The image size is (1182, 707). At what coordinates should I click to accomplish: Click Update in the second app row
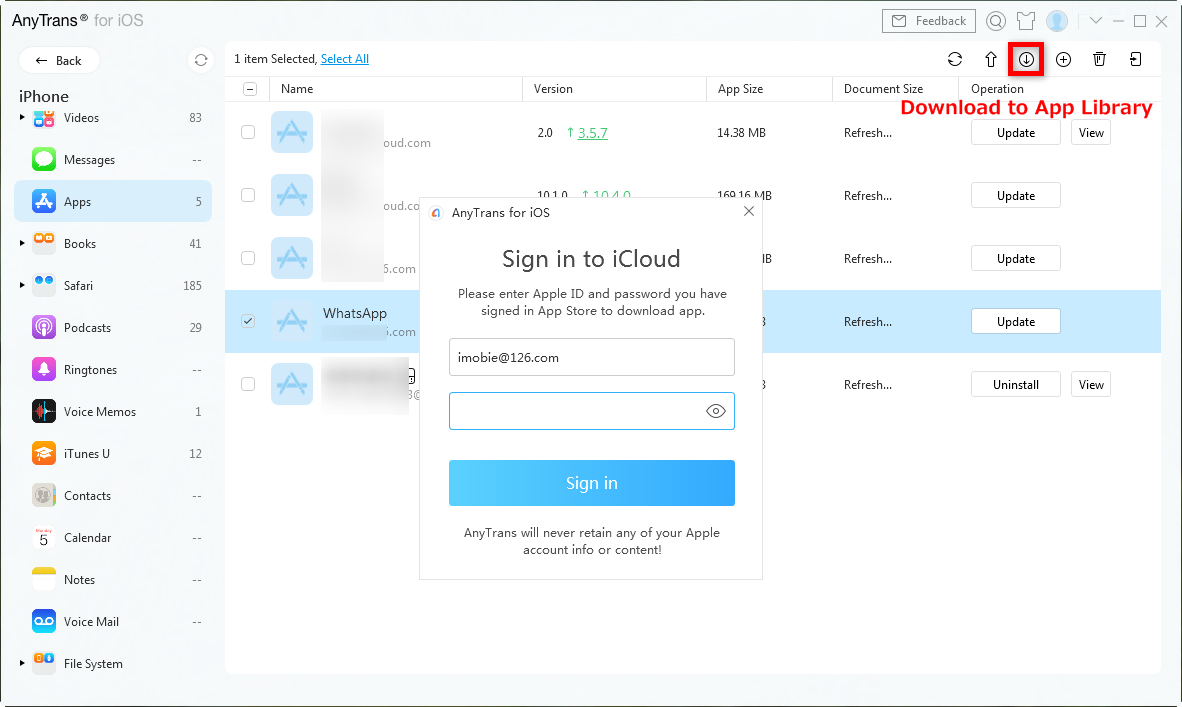1015,195
